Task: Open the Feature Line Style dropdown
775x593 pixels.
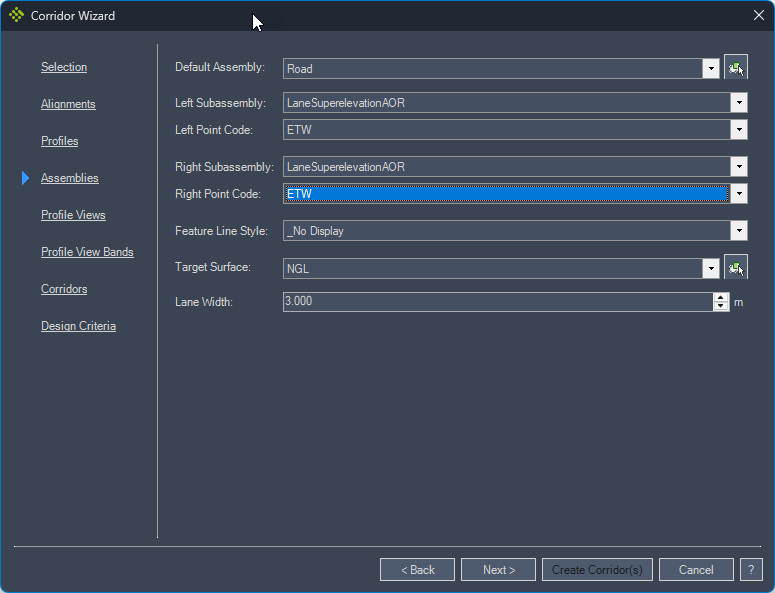Action: pos(739,231)
